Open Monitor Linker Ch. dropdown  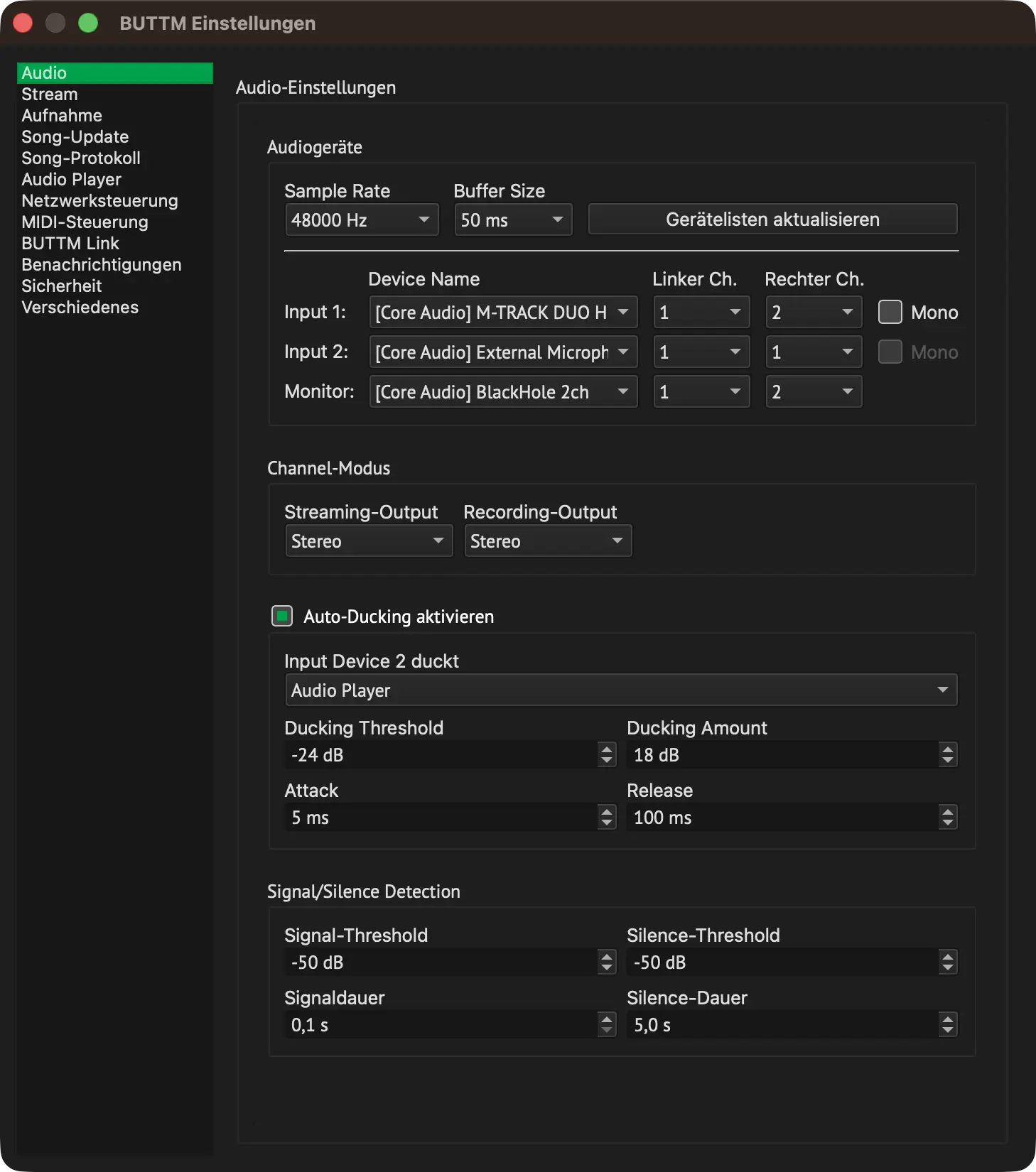(701, 391)
